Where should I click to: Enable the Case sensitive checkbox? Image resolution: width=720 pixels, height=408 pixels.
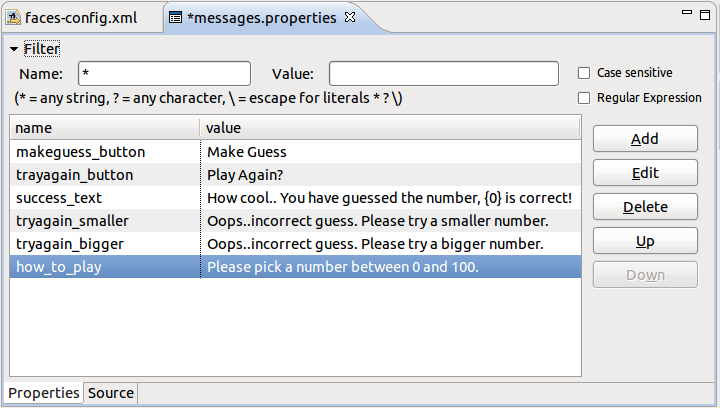[x=584, y=73]
